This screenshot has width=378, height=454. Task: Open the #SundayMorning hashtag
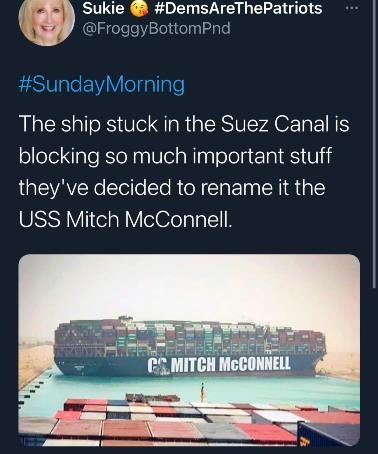102,85
